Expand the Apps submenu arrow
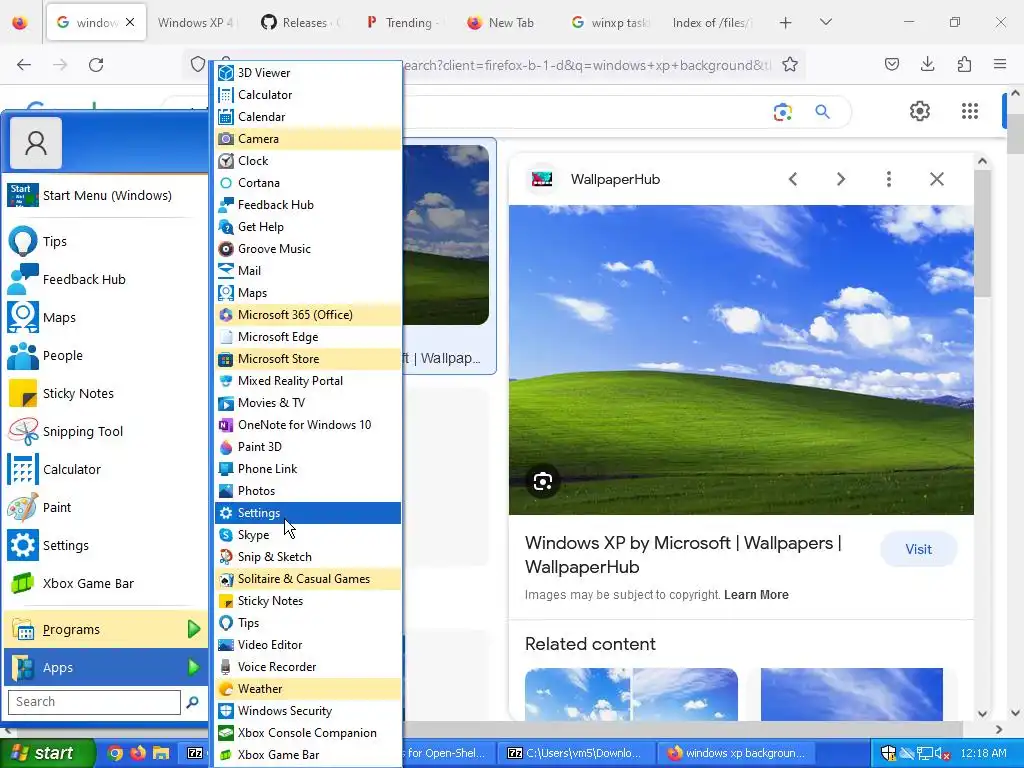This screenshot has height=768, width=1024. point(194,667)
